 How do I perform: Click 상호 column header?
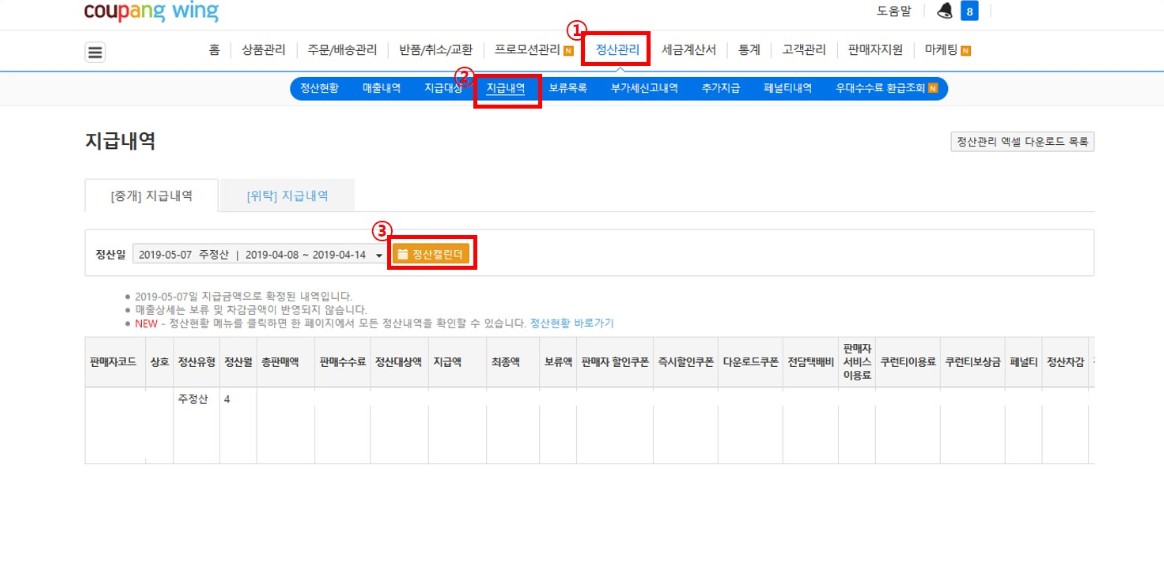pyautogui.click(x=159, y=362)
